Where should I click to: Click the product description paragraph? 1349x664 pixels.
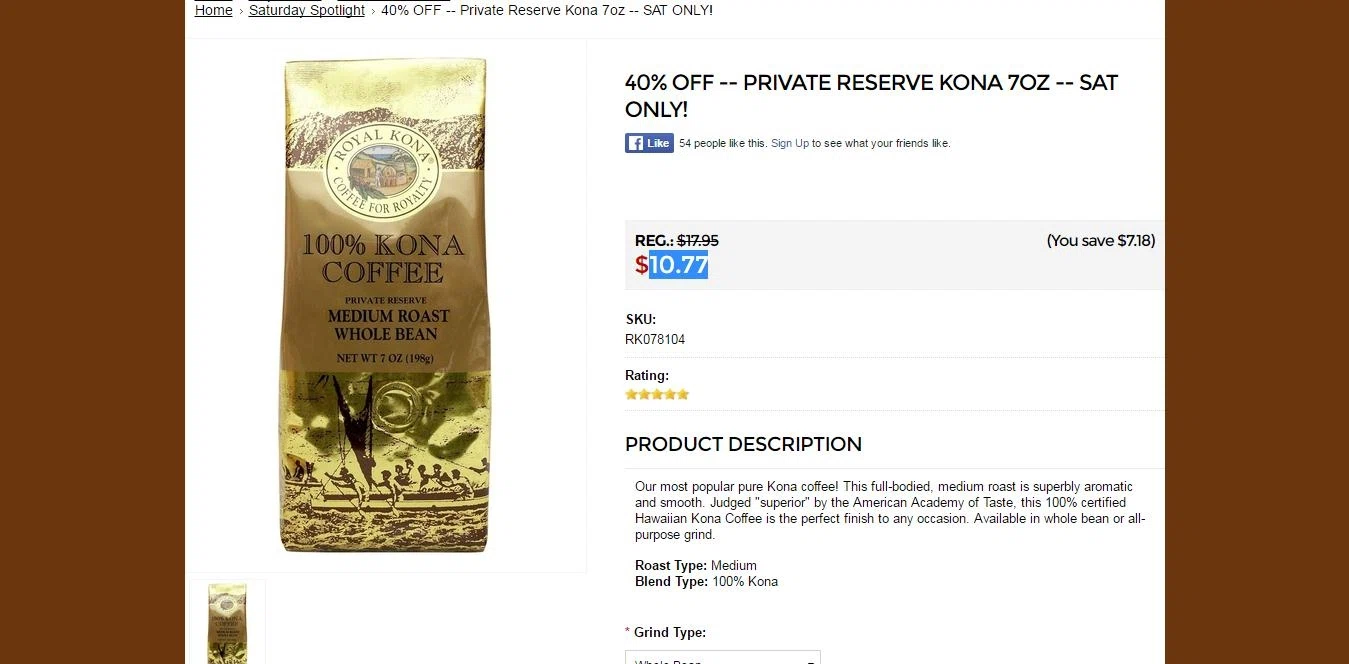click(x=890, y=510)
